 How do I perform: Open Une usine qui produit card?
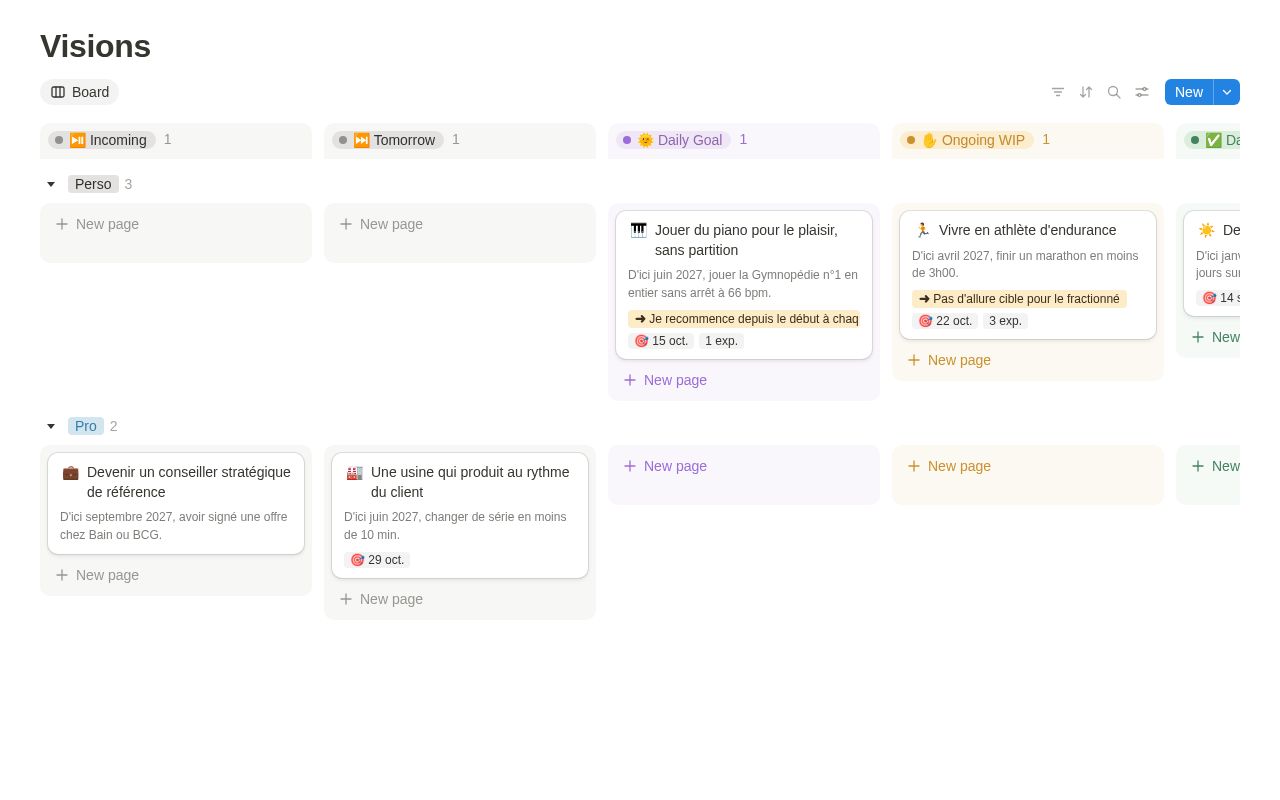(460, 515)
